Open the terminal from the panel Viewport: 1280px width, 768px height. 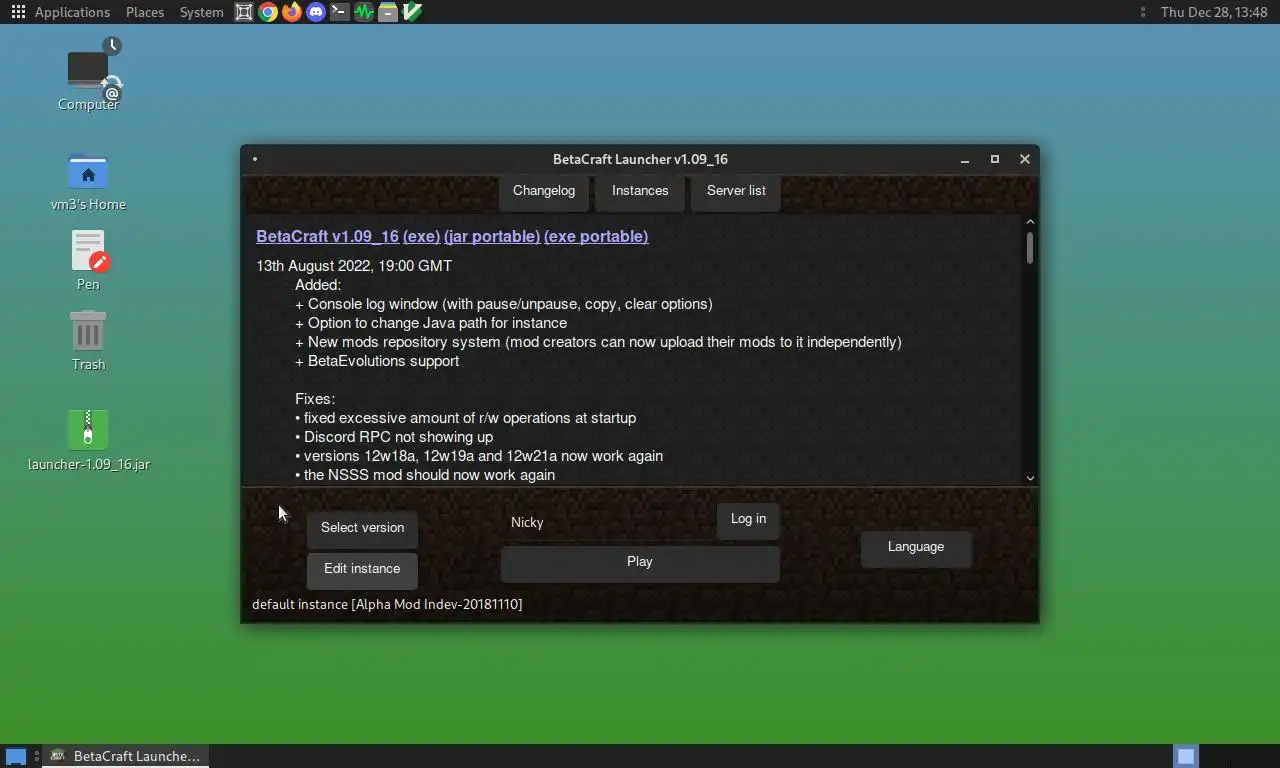(340, 12)
